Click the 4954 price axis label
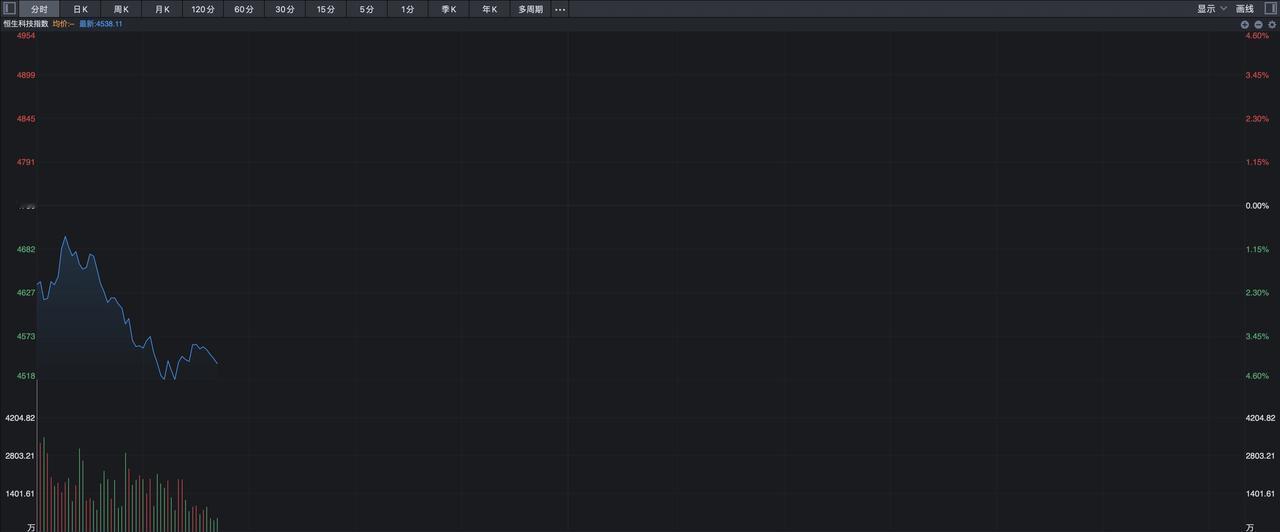1280x532 pixels. 26,36
